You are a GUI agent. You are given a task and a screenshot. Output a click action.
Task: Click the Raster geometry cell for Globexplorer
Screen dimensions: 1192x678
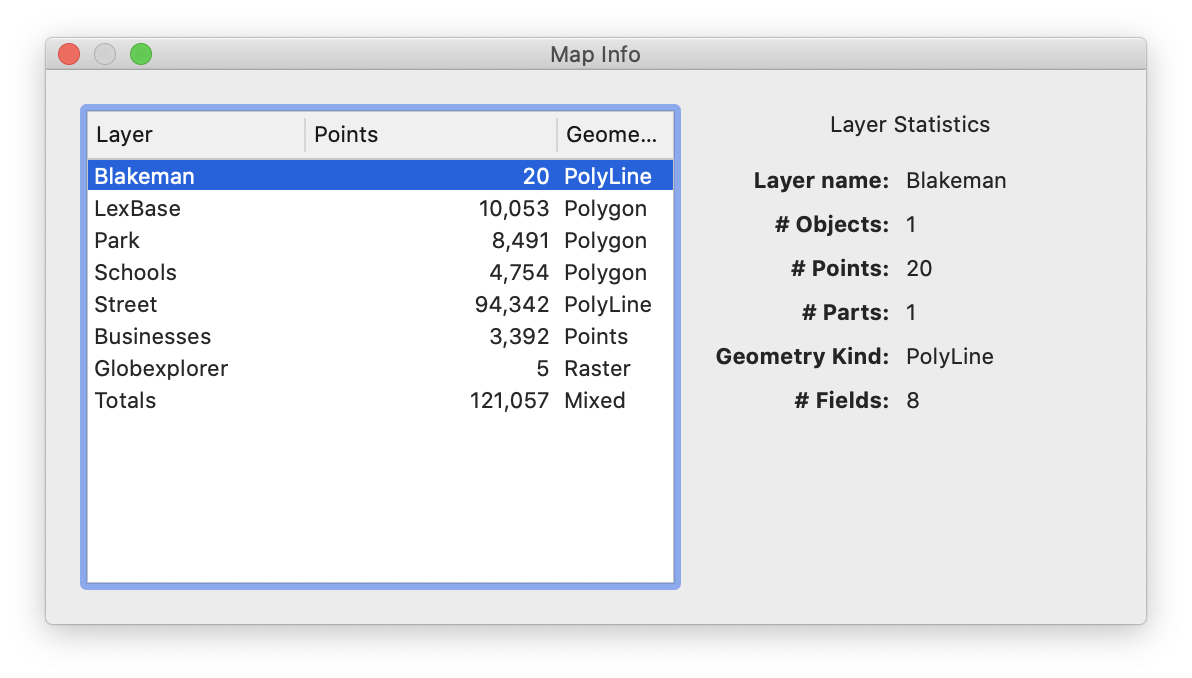[597, 369]
